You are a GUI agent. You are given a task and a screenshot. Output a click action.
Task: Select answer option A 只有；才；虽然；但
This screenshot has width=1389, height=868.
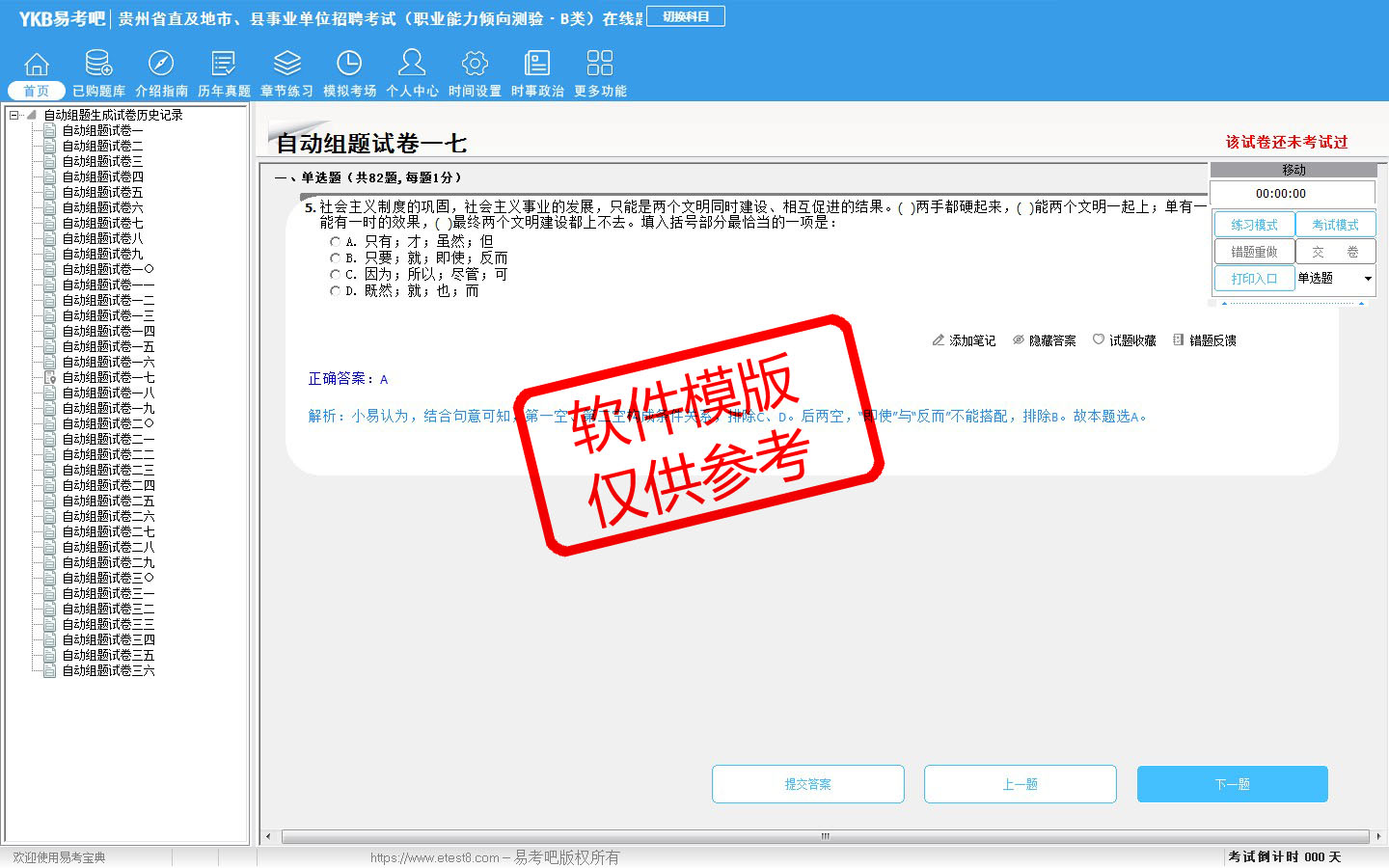[335, 242]
